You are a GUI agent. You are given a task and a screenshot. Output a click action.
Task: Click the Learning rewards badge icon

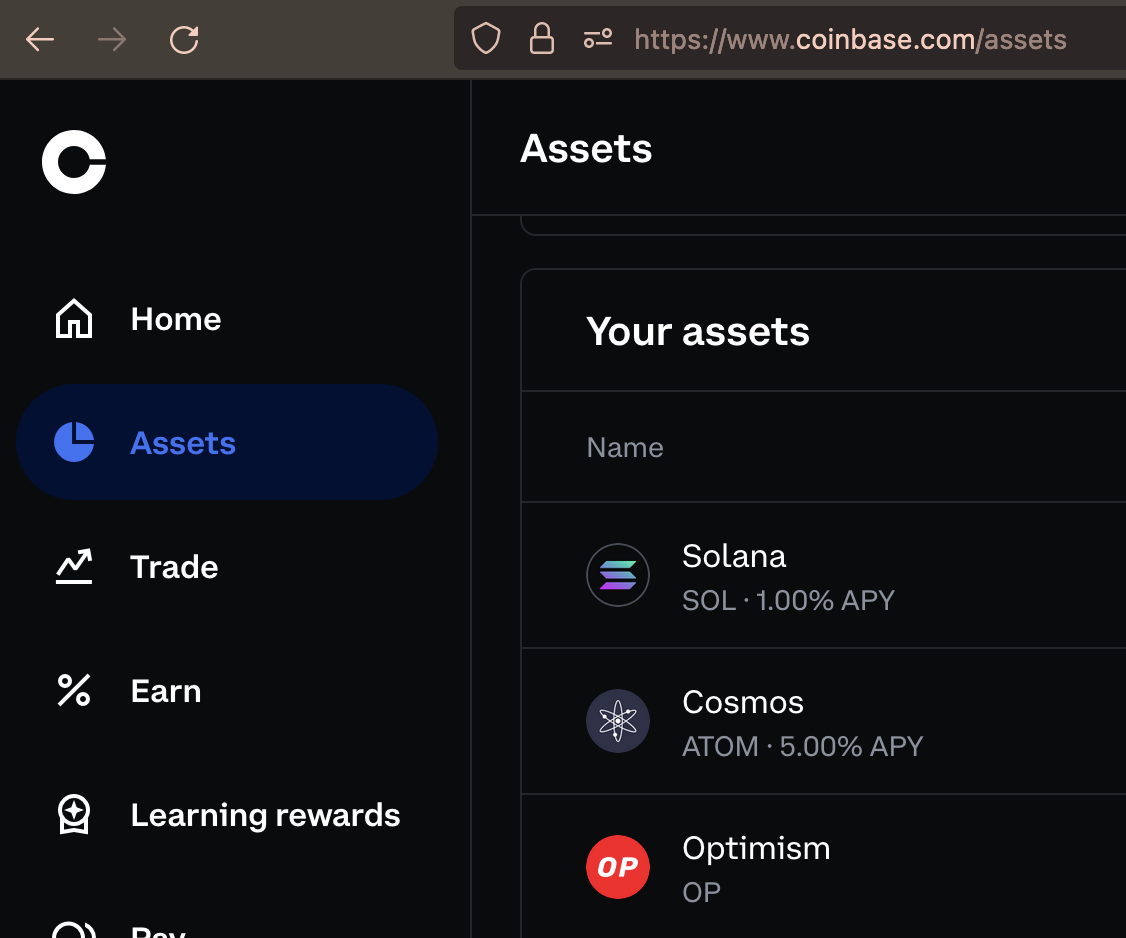[x=74, y=814]
